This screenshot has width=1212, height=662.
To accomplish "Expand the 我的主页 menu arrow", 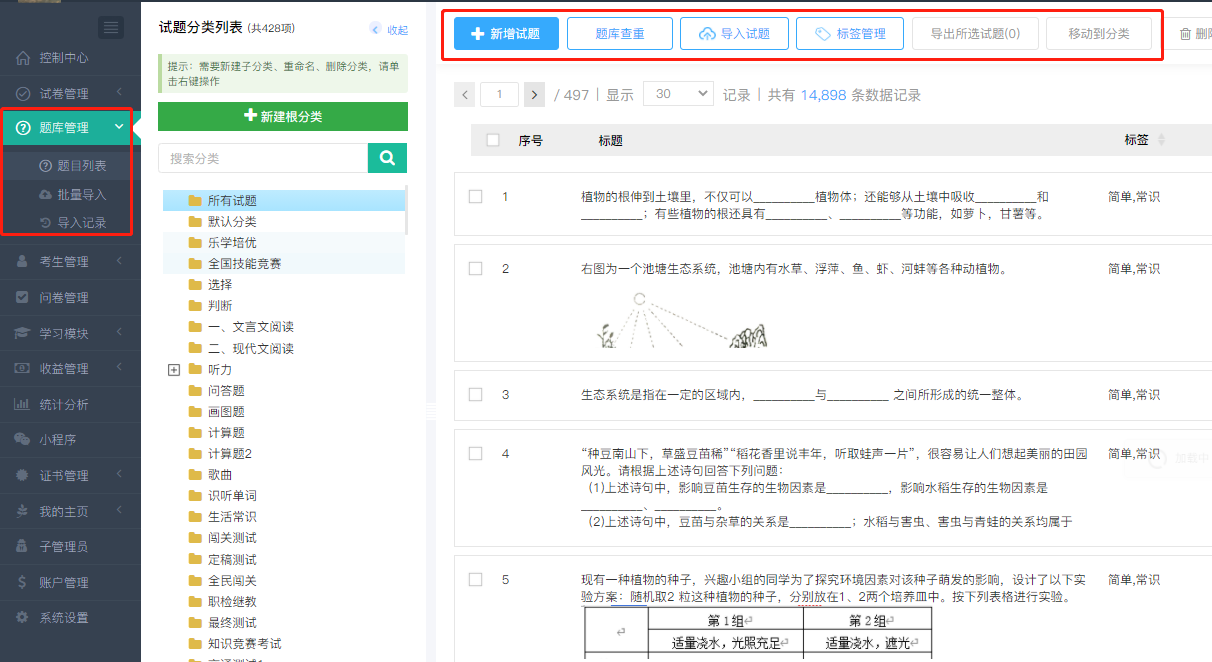I will point(119,511).
